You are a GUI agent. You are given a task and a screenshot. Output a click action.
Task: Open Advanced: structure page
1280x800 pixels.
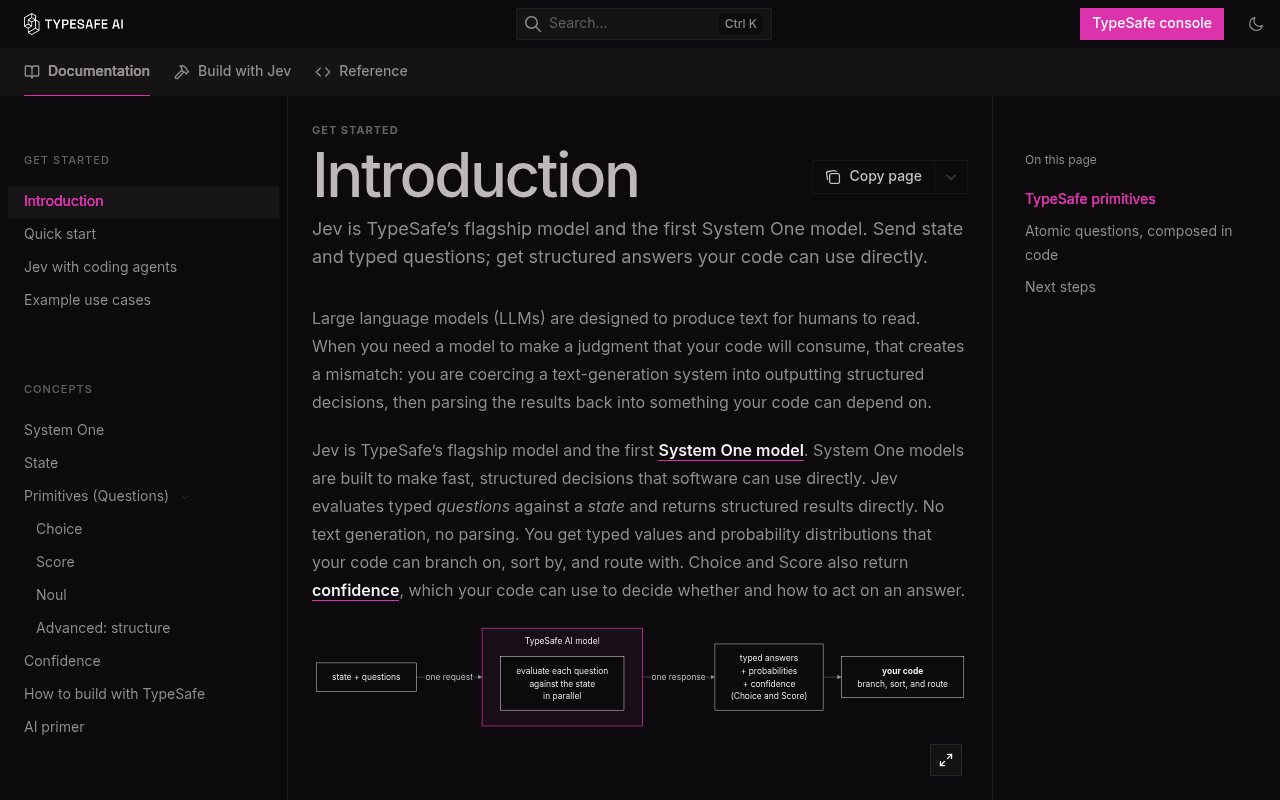point(143,628)
